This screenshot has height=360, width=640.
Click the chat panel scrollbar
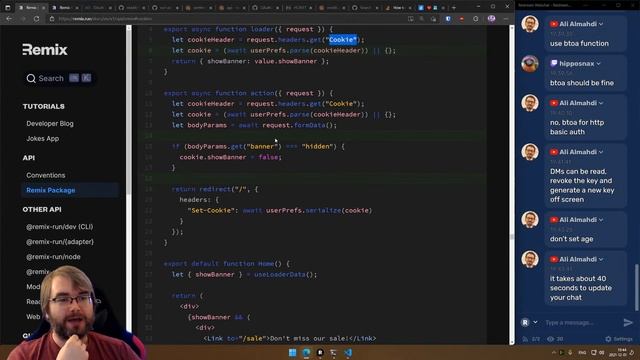pyautogui.click(x=636, y=287)
